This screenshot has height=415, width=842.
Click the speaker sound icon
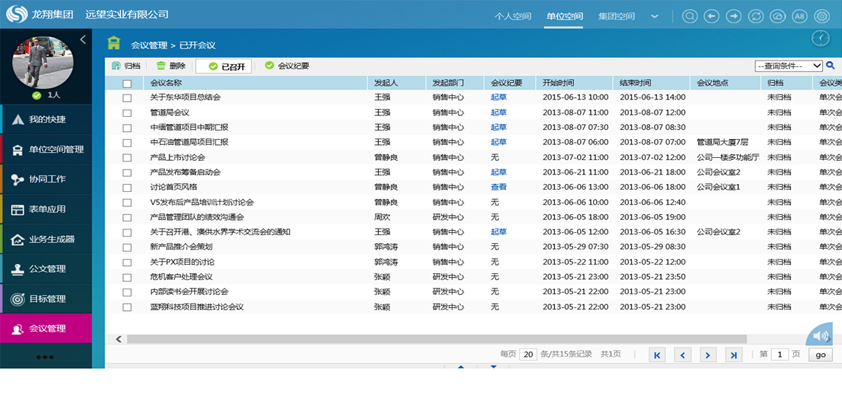pos(820,336)
